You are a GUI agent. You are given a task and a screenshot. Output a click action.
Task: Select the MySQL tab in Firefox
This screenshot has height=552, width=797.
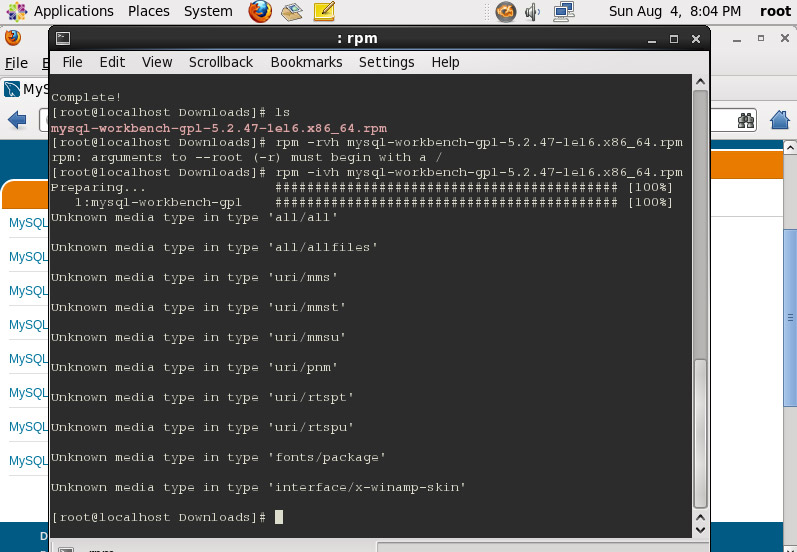tap(25, 89)
